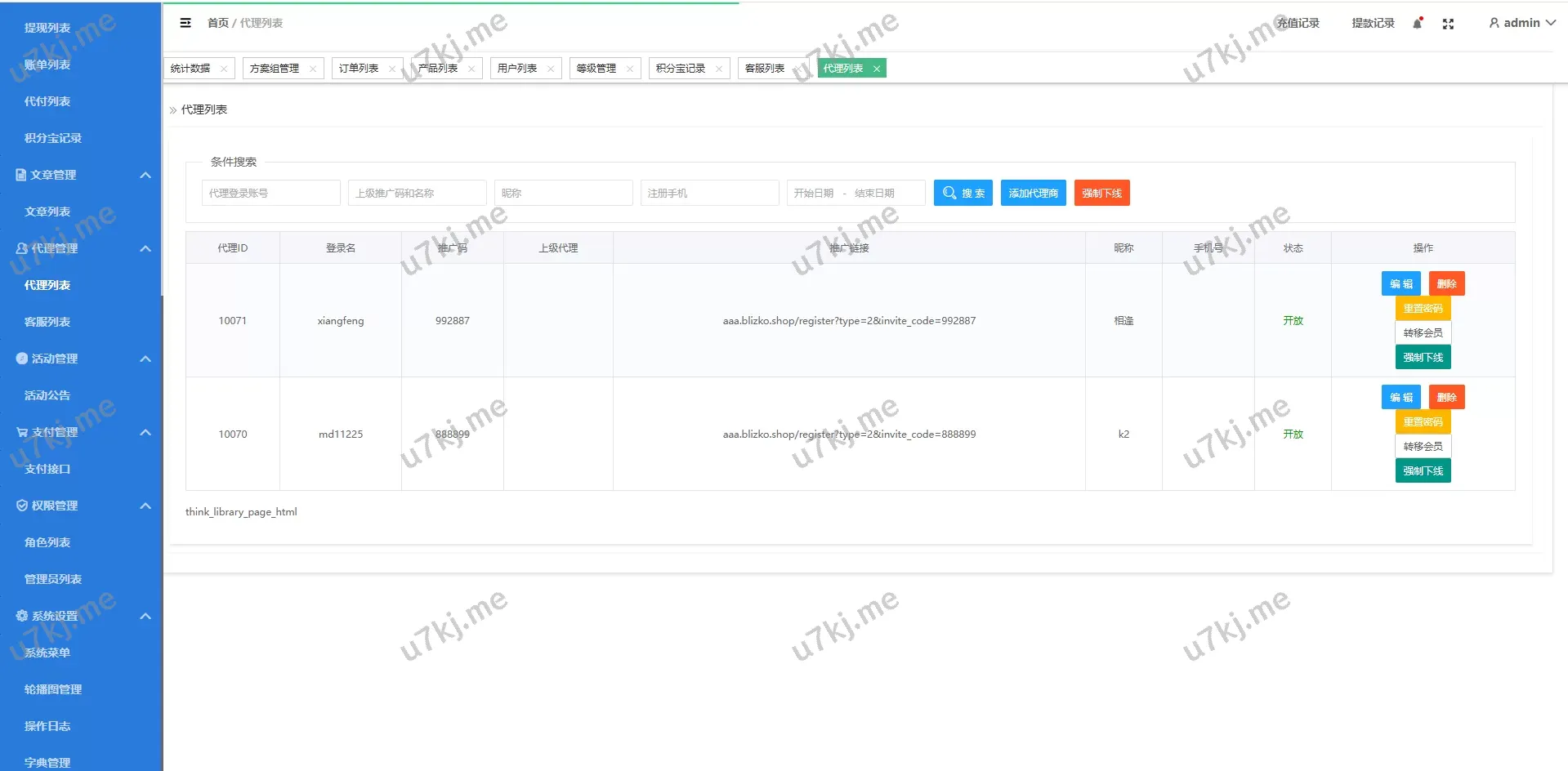Viewport: 1568px width, 771px height.
Task: Open 客服列表 in the sidebar
Action: coord(47,322)
